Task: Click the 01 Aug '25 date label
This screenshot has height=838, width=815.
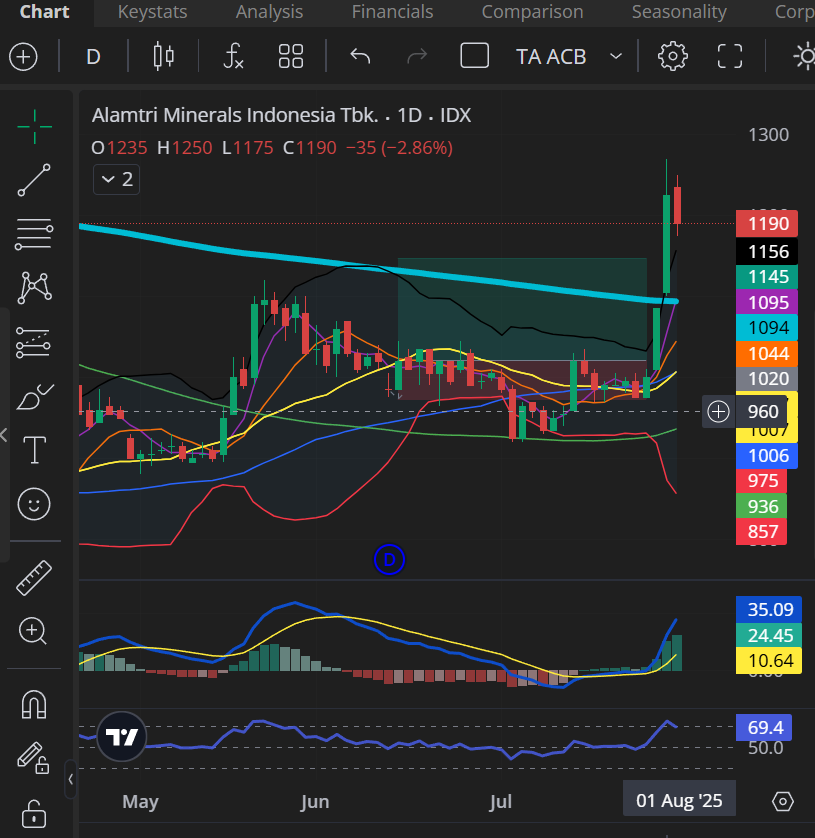Action: click(x=679, y=801)
